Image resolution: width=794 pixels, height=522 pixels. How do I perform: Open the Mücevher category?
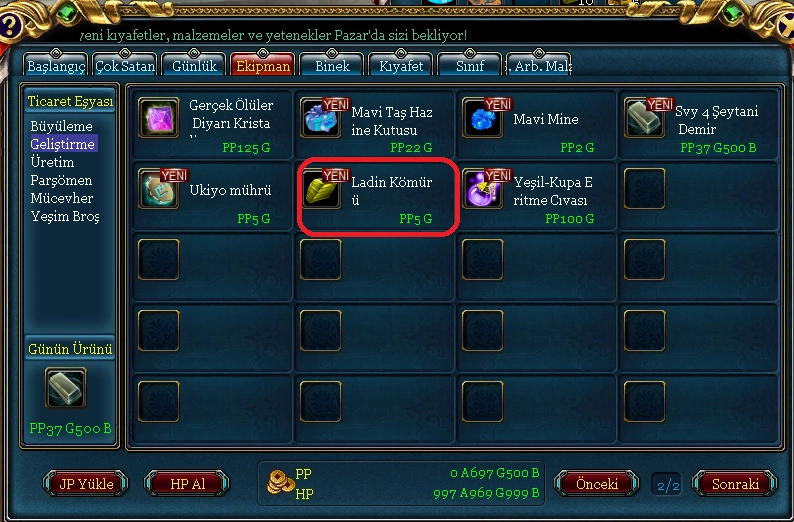point(61,198)
